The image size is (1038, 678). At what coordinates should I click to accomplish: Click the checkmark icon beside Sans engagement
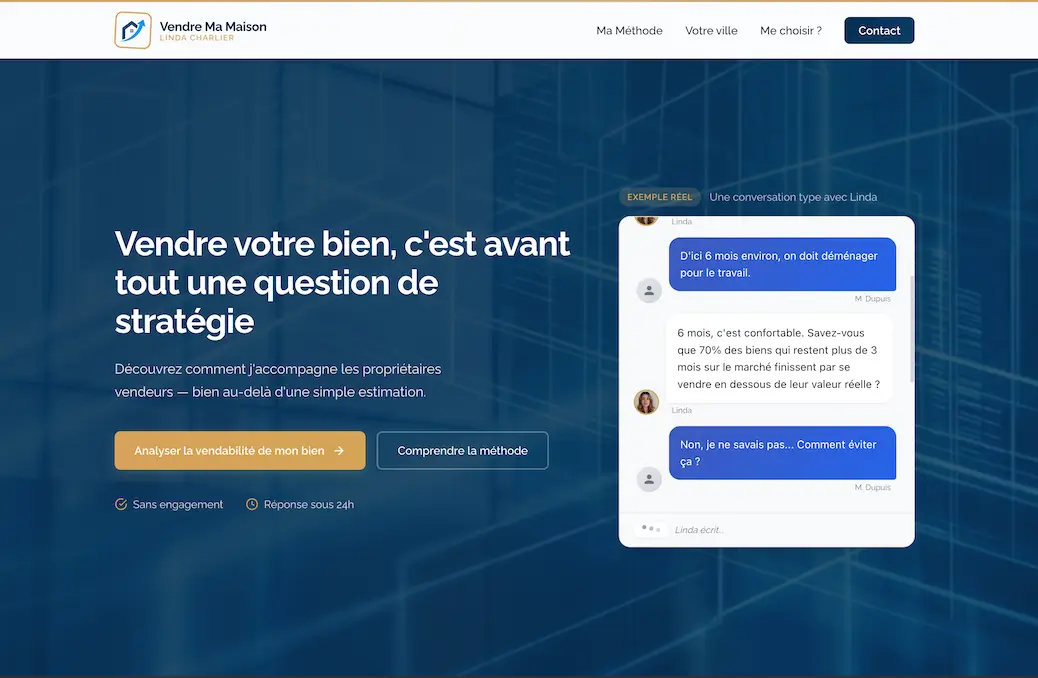point(121,504)
